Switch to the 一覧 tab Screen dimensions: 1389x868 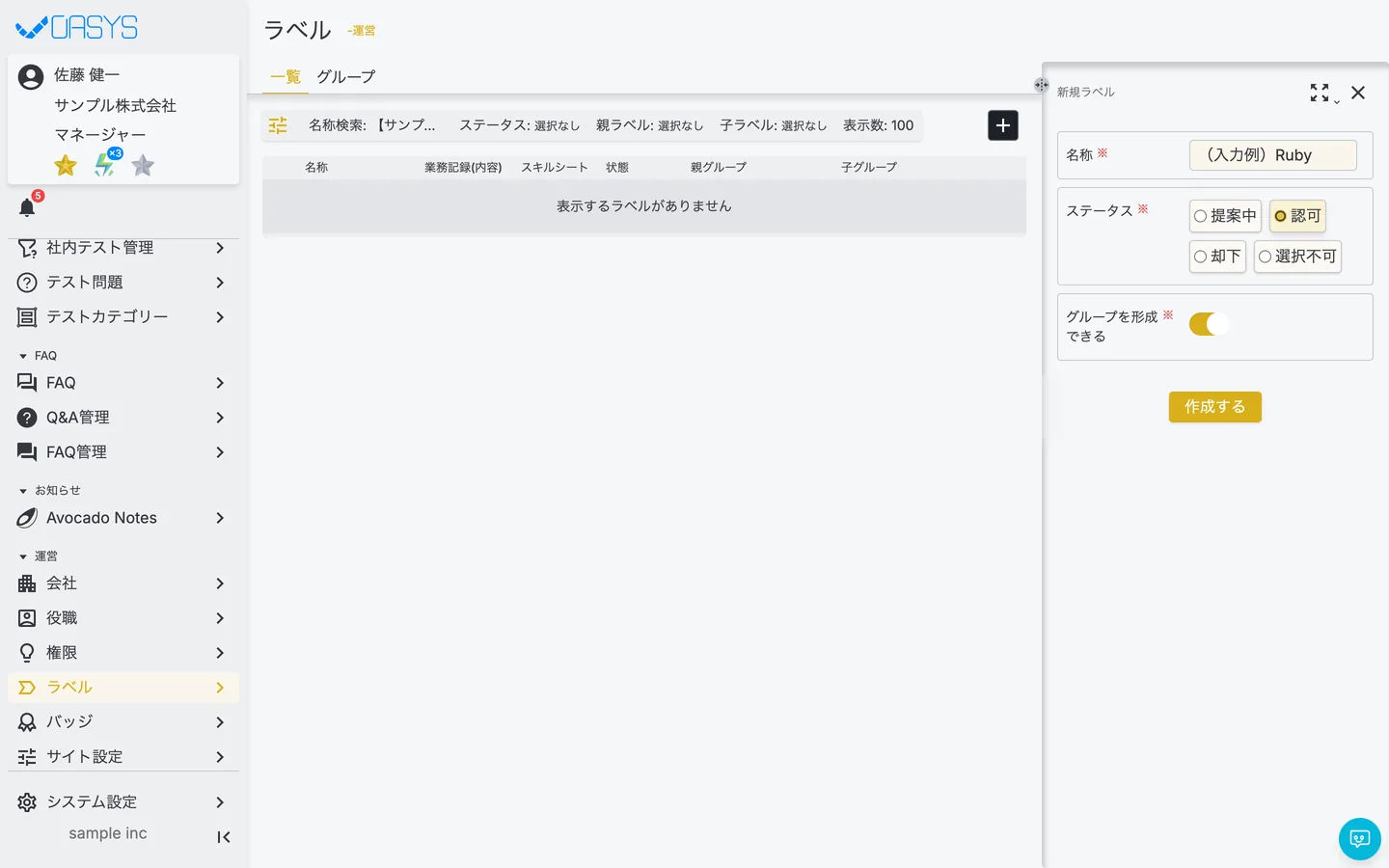(x=286, y=77)
